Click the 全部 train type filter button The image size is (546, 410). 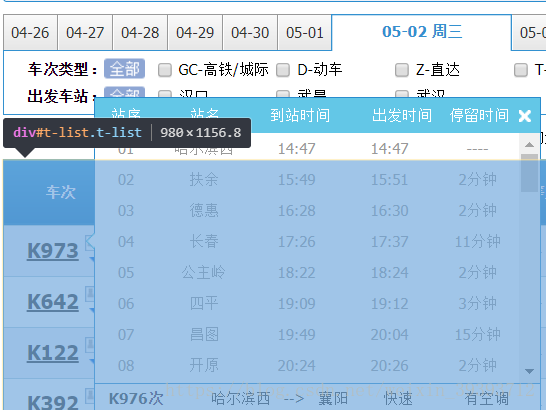pos(124,69)
